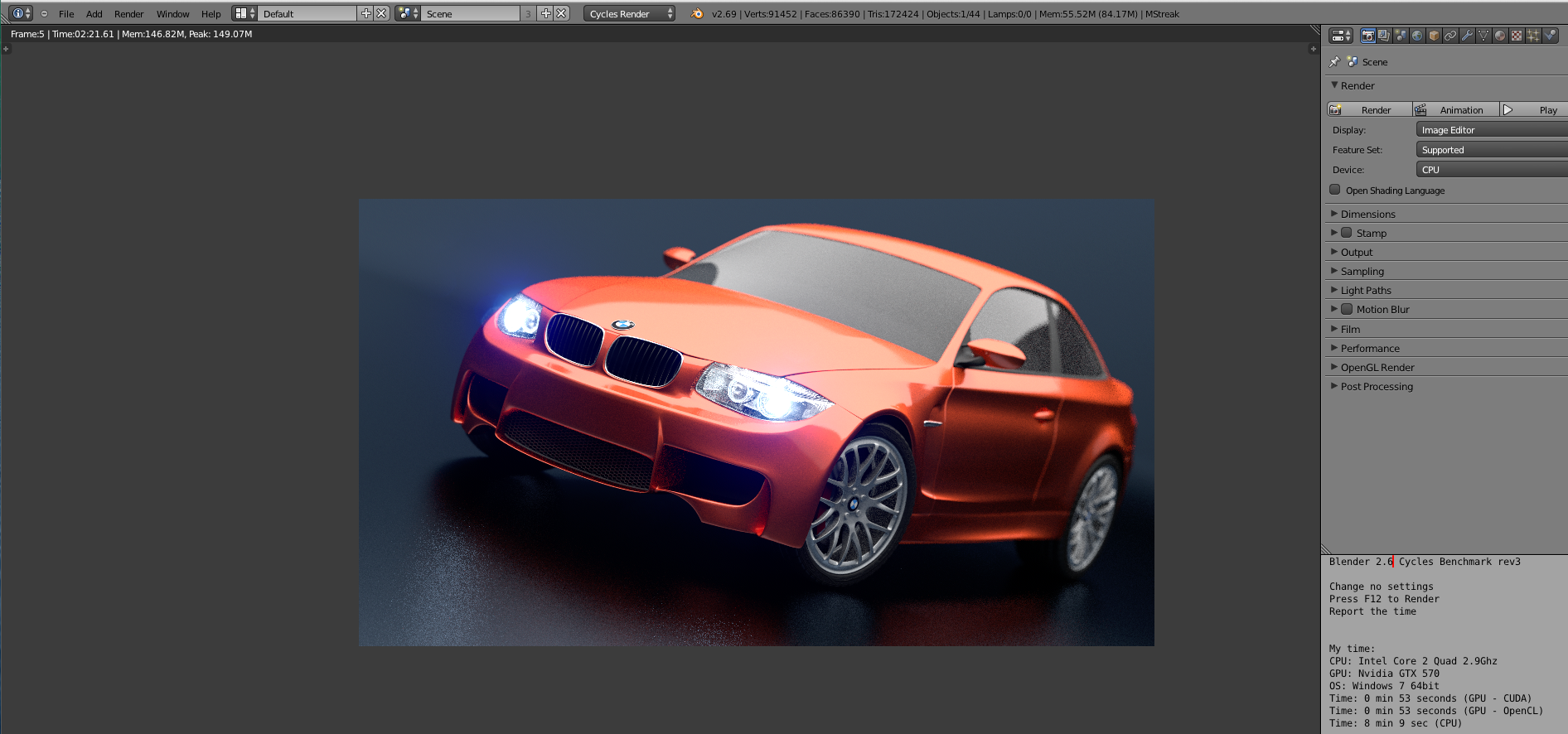Select the Texture properties checker tab
This screenshot has height=734, width=1568.
pos(1517,36)
